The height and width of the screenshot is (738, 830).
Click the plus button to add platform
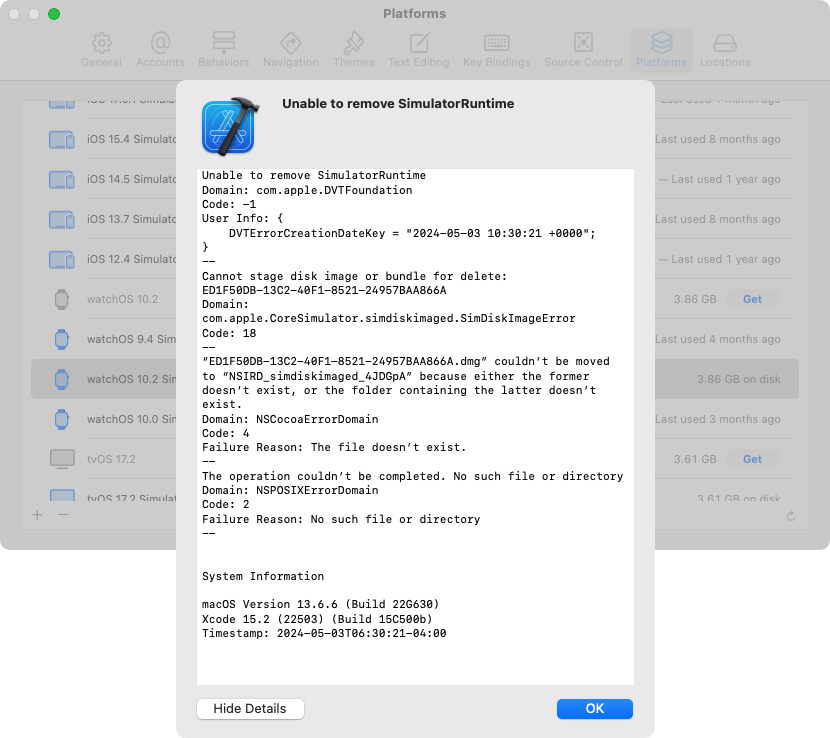tap(37, 514)
